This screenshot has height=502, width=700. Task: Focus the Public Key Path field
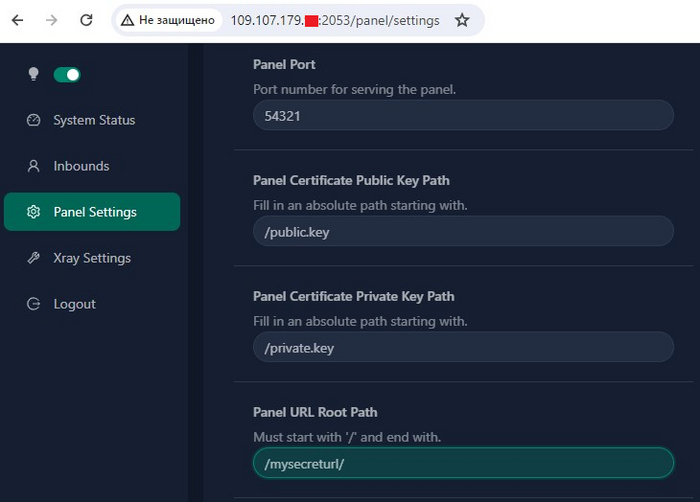coord(463,231)
